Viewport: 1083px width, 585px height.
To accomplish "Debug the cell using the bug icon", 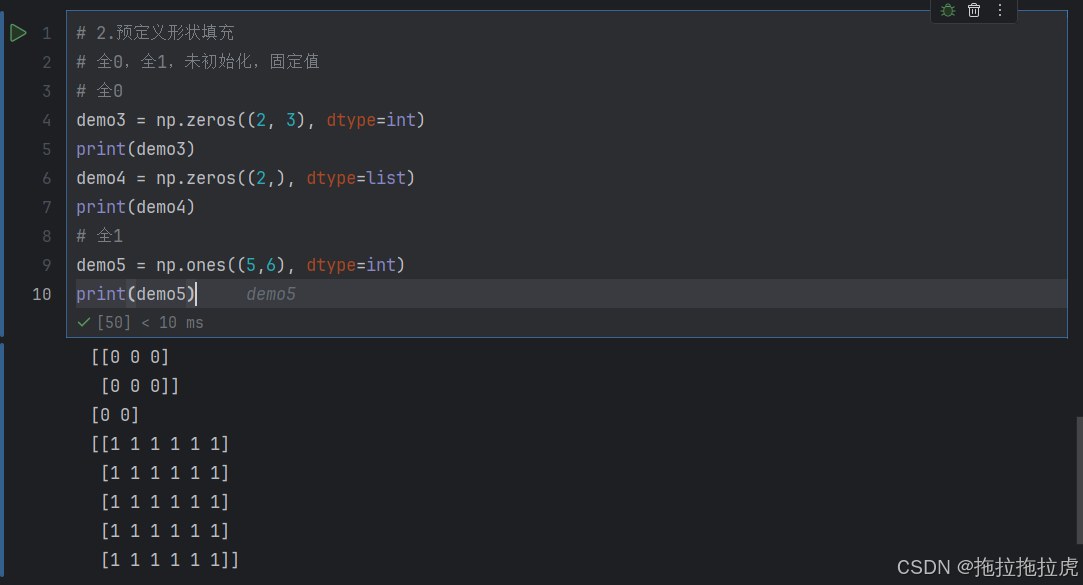I will pos(948,10).
